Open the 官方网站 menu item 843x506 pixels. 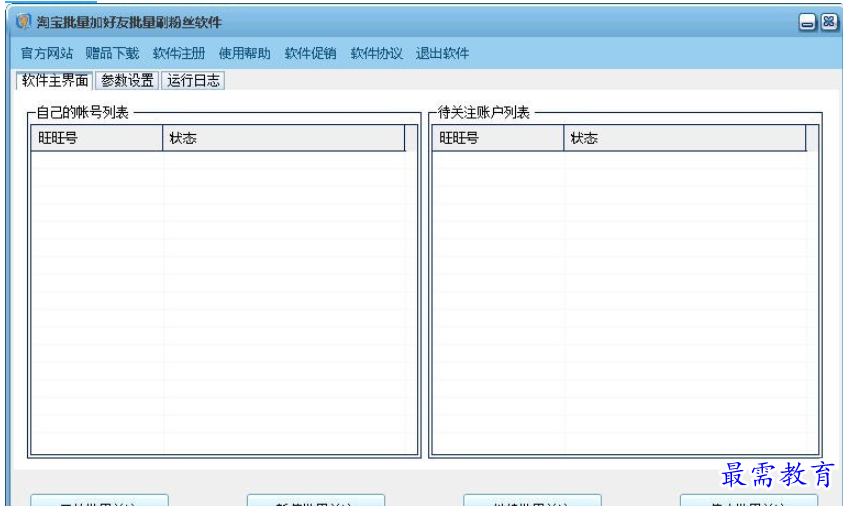click(x=47, y=53)
